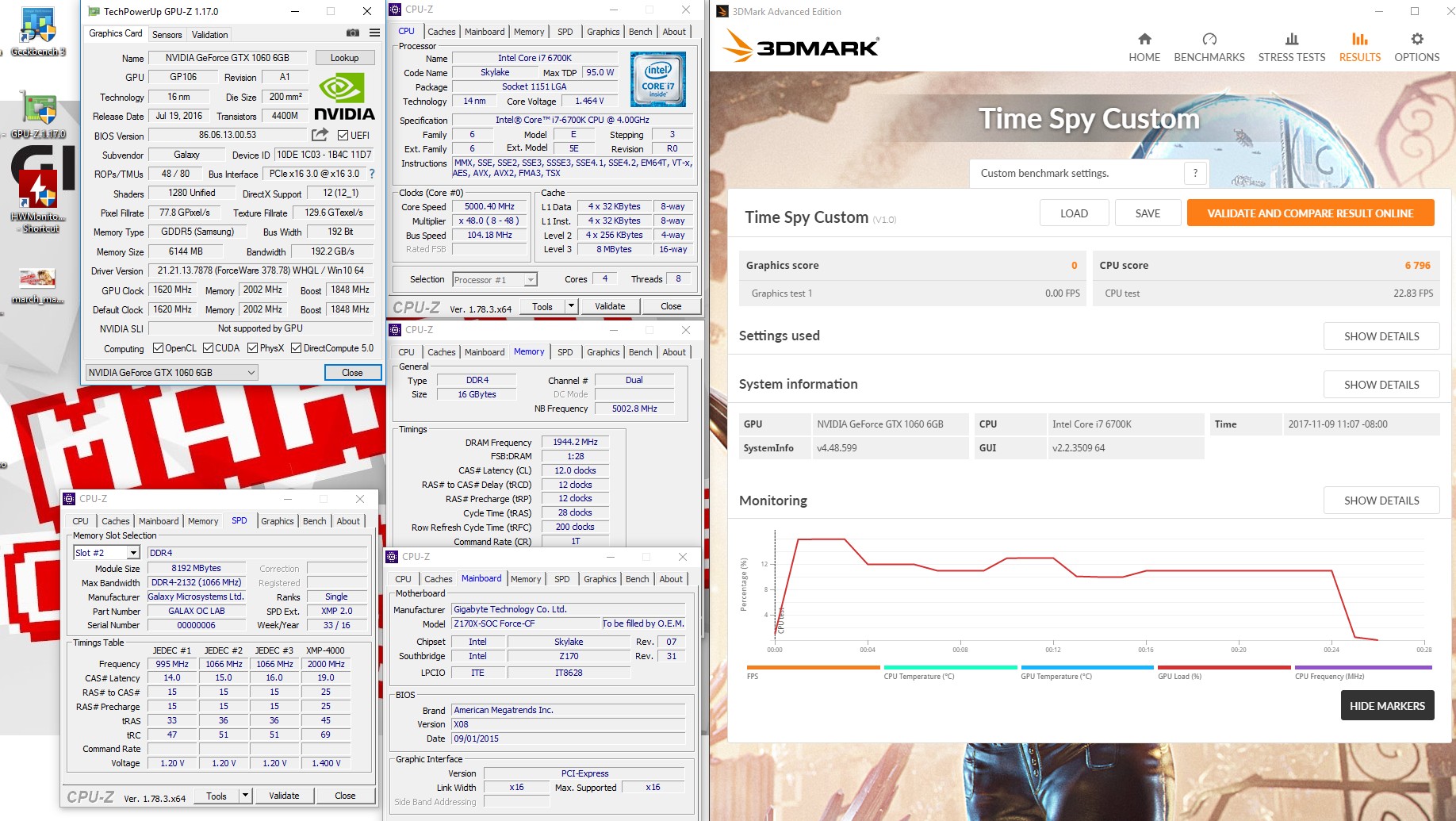1456x821 pixels.
Task: Open the Tools dropdown arrow in CPU-Z CPU window
Action: point(570,306)
